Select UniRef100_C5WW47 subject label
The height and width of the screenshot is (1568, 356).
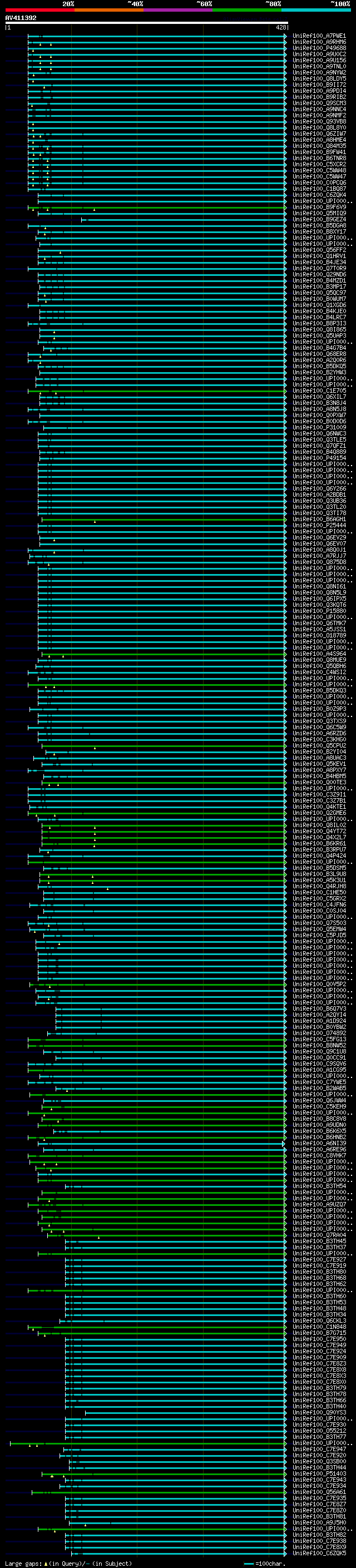click(x=319, y=176)
